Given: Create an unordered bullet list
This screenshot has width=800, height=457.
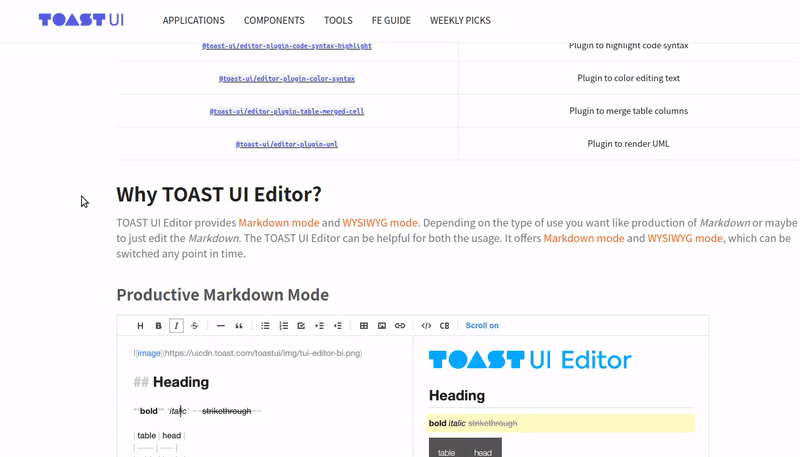Looking at the screenshot, I should 265,326.
